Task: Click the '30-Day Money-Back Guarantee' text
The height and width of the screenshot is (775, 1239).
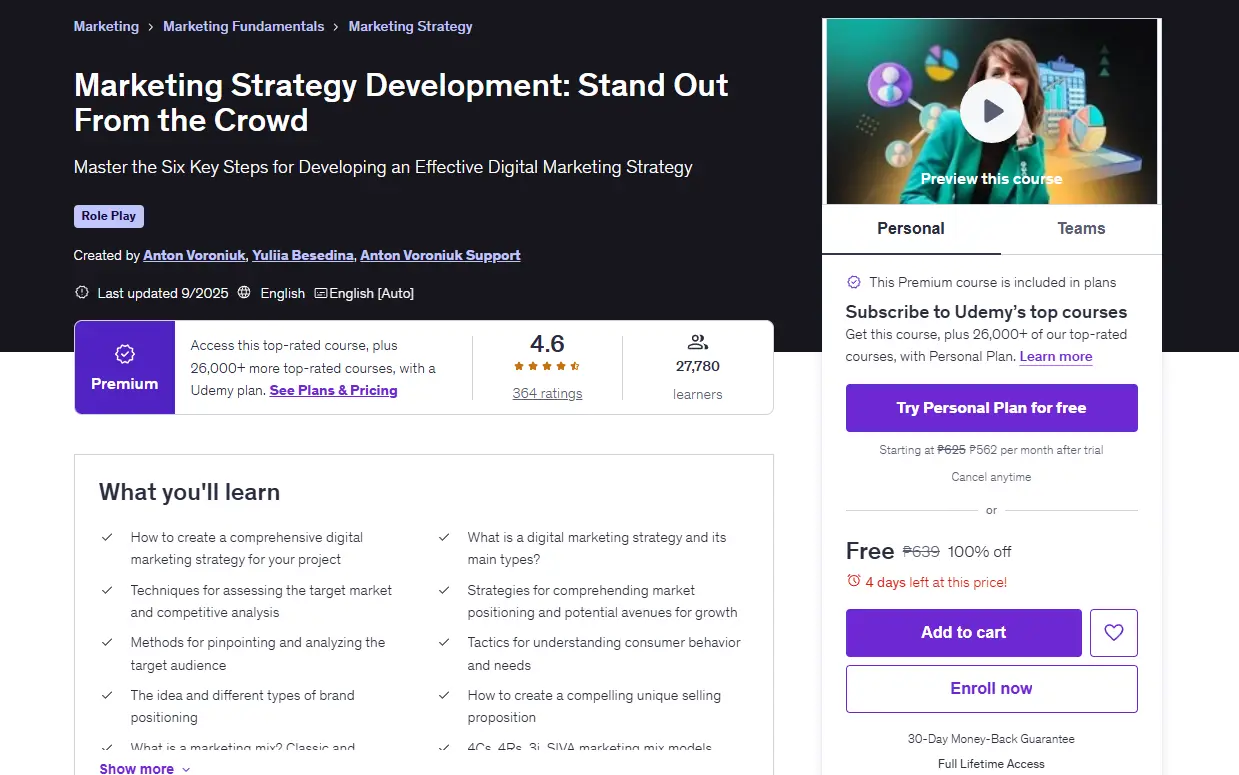Action: (x=991, y=739)
